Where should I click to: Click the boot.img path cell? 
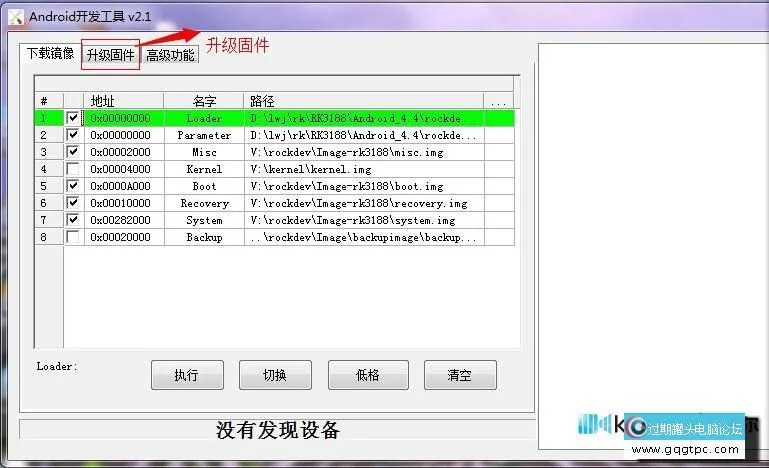[x=364, y=186]
